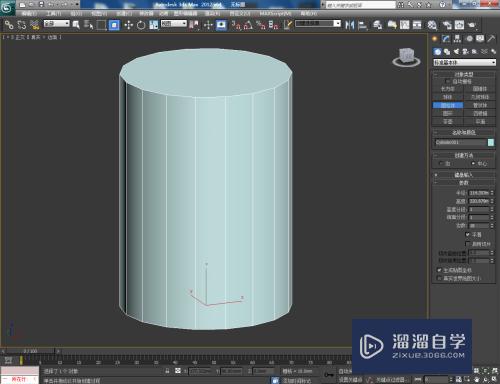The height and width of the screenshot is (384, 500).
Task: Select the Cameras create category icon
Action: 465,51
